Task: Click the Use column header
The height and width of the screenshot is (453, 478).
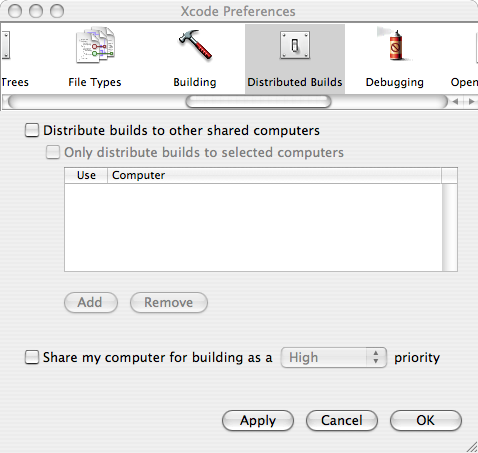Action: pos(86,175)
